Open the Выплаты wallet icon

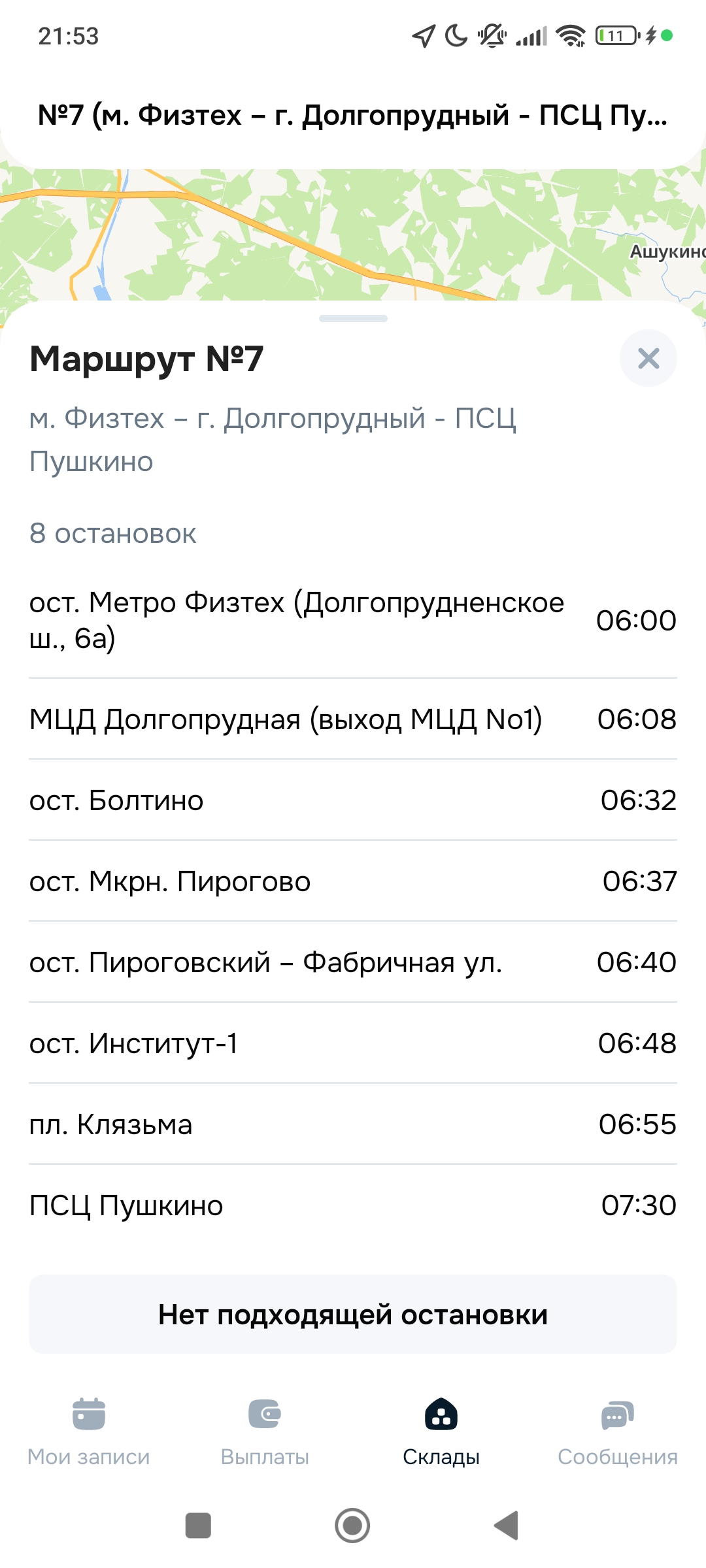pos(265,1414)
